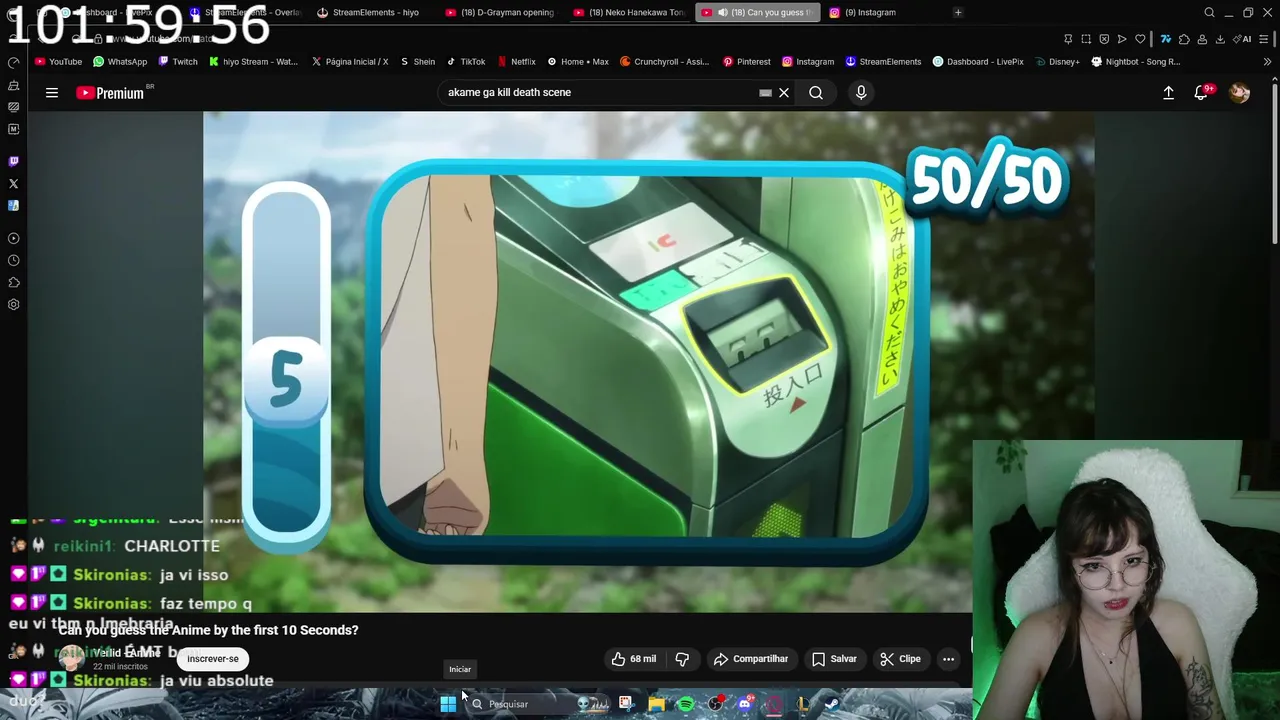
Task: Open a new browser tab with plus
Action: pos(958,12)
